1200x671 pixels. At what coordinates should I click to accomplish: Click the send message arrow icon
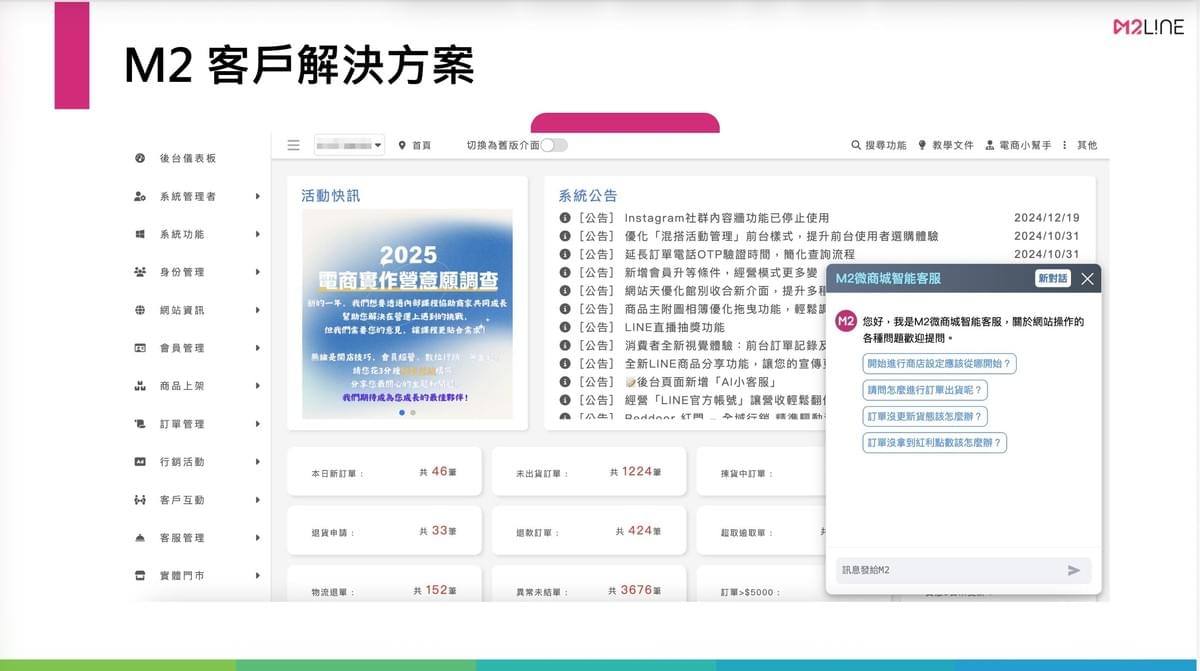point(1074,570)
